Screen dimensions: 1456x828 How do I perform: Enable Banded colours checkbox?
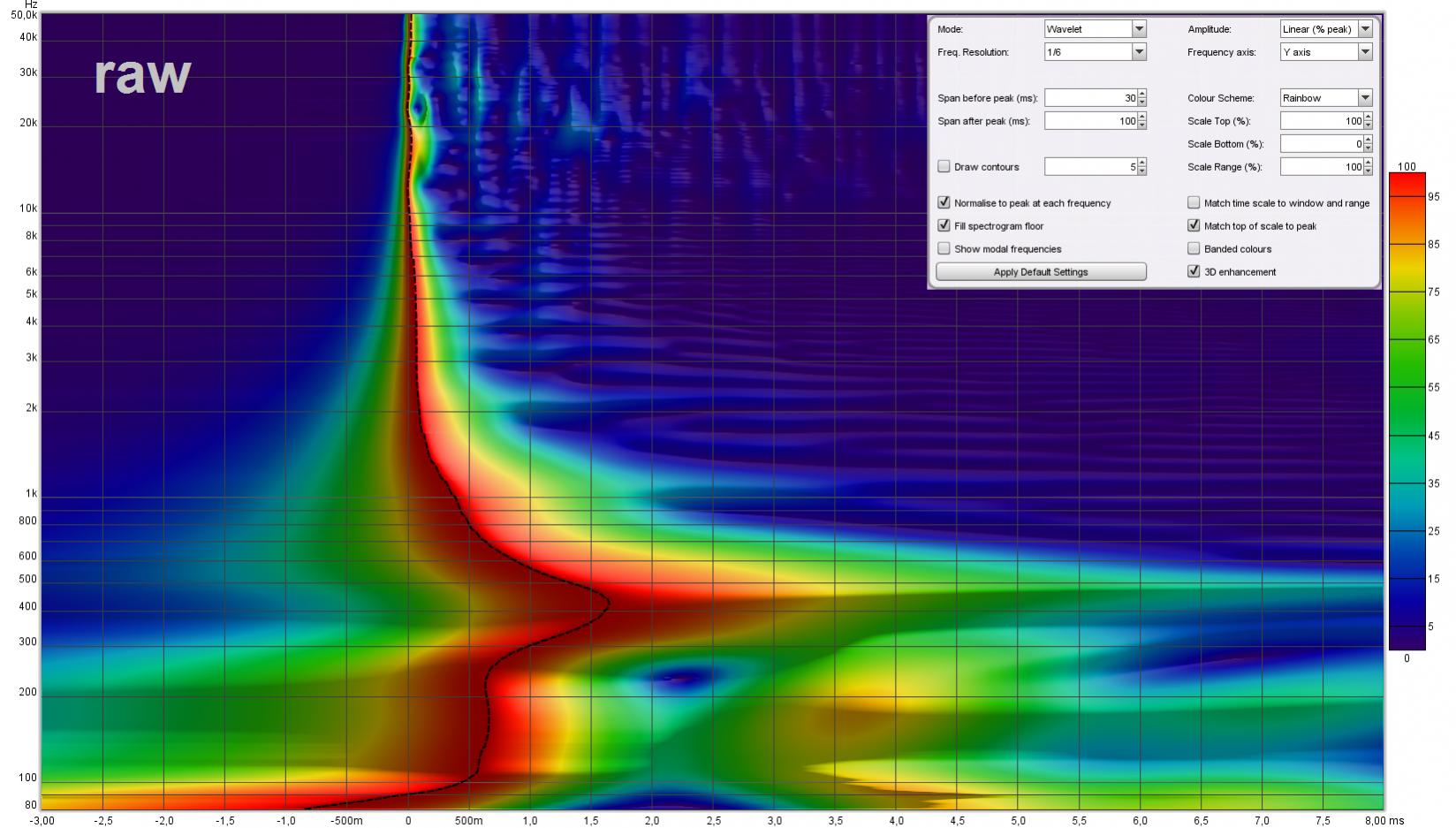click(x=1194, y=248)
